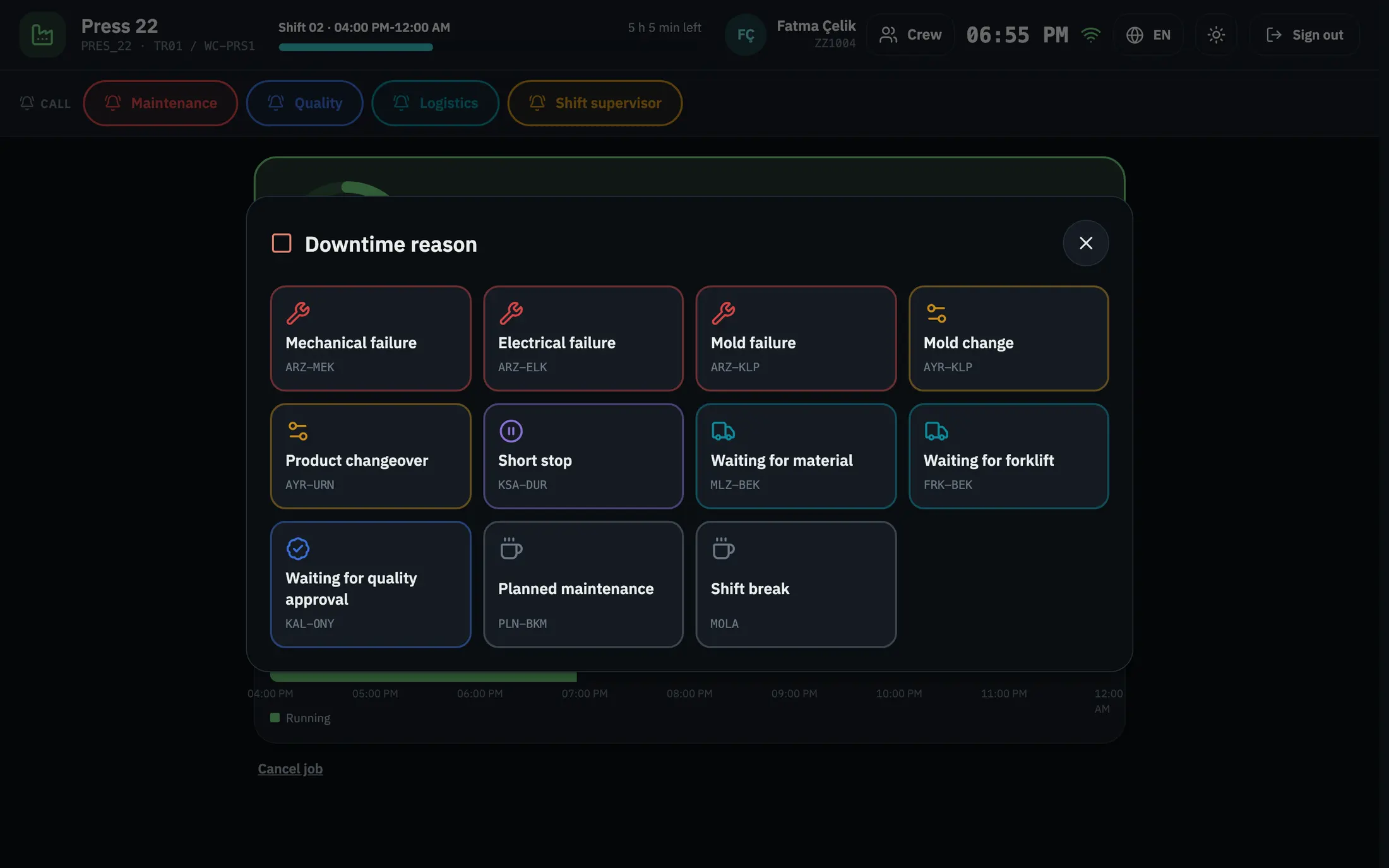Call Maintenance team
The height and width of the screenshot is (868, 1389).
160,103
